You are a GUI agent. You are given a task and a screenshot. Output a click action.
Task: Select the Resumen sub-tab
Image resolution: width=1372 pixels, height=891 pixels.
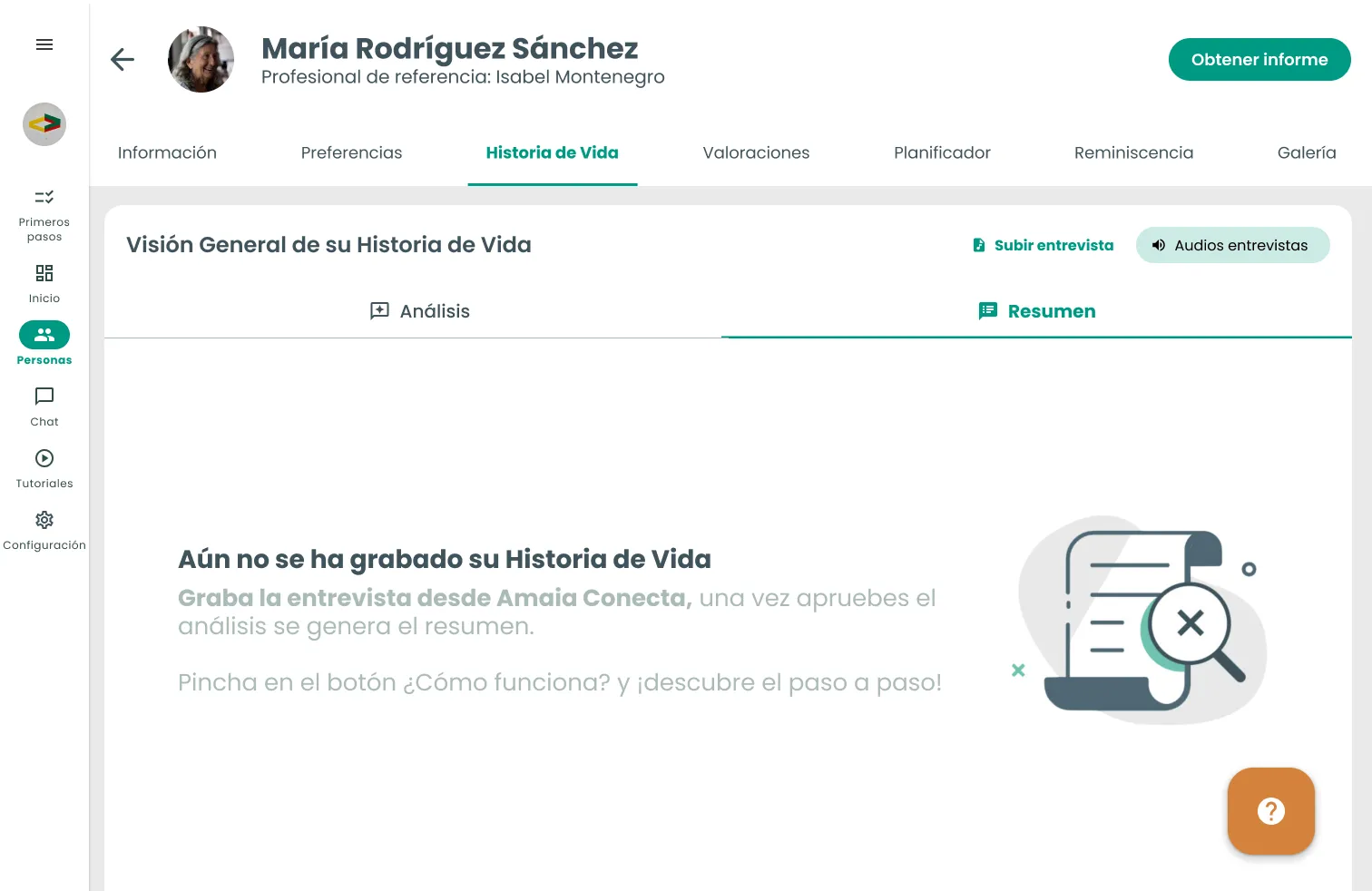click(1036, 311)
